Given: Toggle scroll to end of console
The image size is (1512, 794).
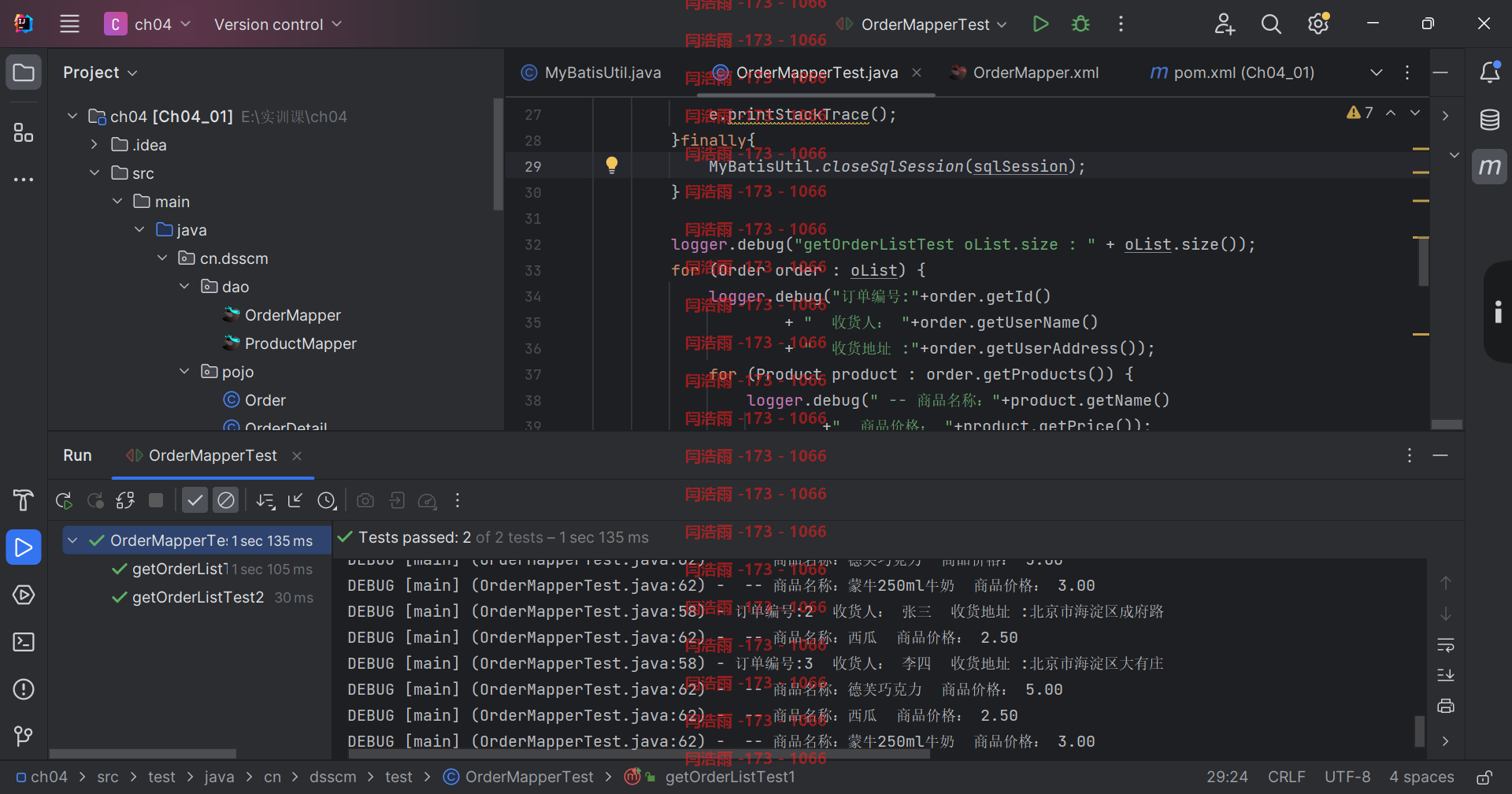Looking at the screenshot, I should (x=1446, y=675).
